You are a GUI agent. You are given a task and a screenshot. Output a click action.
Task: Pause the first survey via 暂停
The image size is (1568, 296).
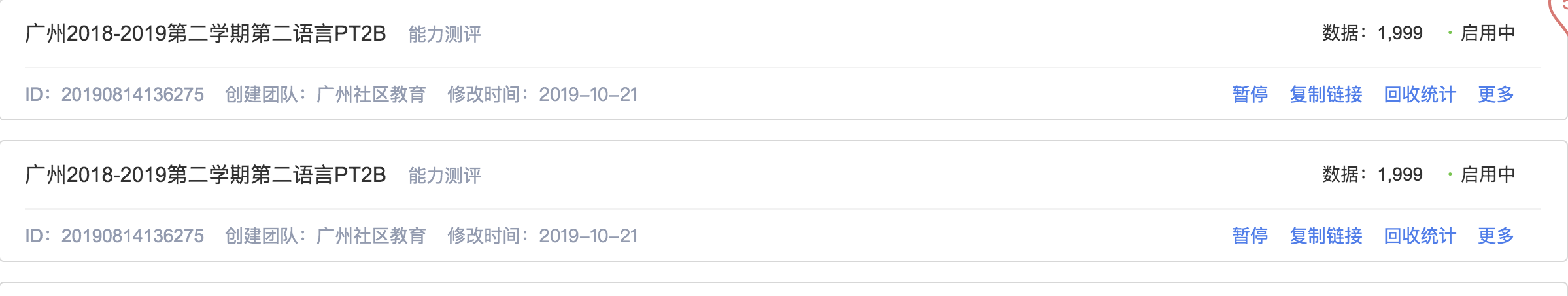(1250, 94)
